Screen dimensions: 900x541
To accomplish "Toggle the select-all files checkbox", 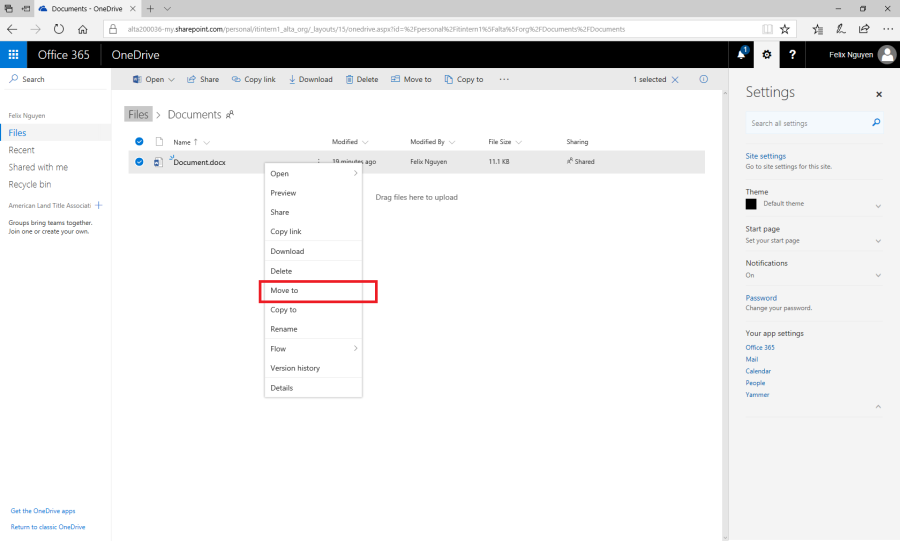I will 139,141.
